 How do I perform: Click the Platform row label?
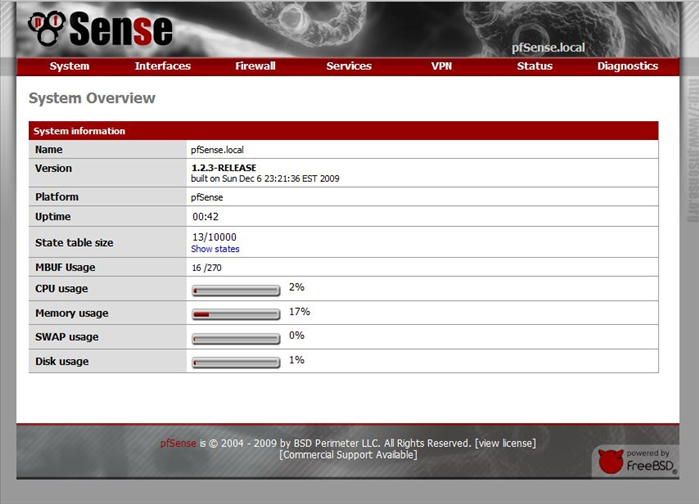(57, 197)
